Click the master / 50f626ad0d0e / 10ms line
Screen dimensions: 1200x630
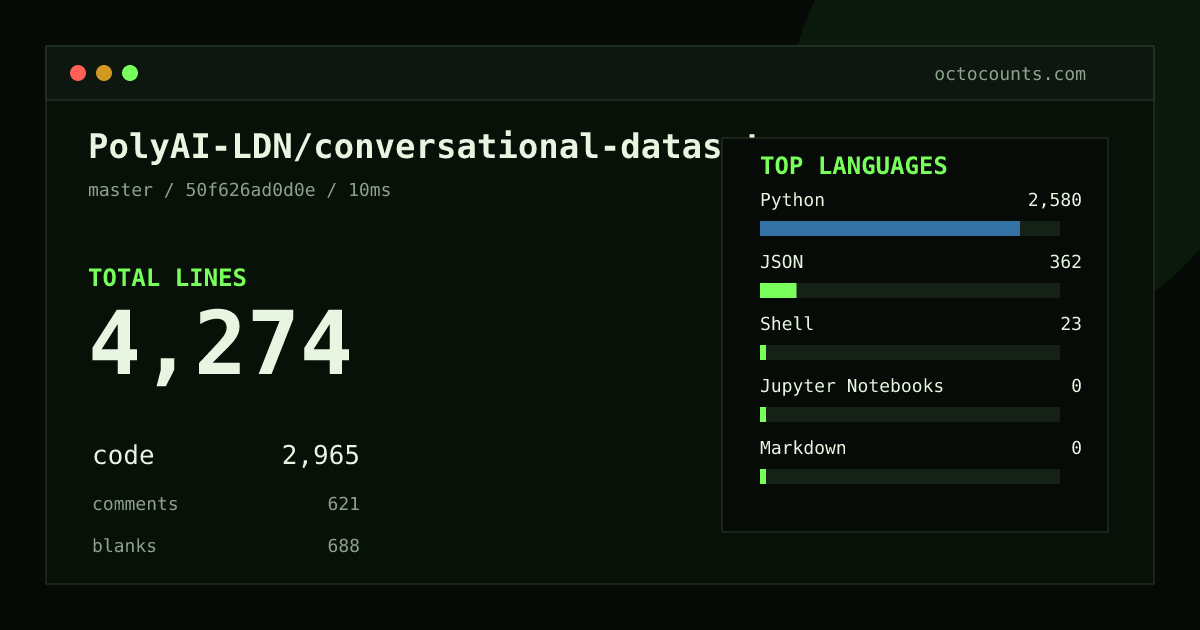(x=240, y=190)
